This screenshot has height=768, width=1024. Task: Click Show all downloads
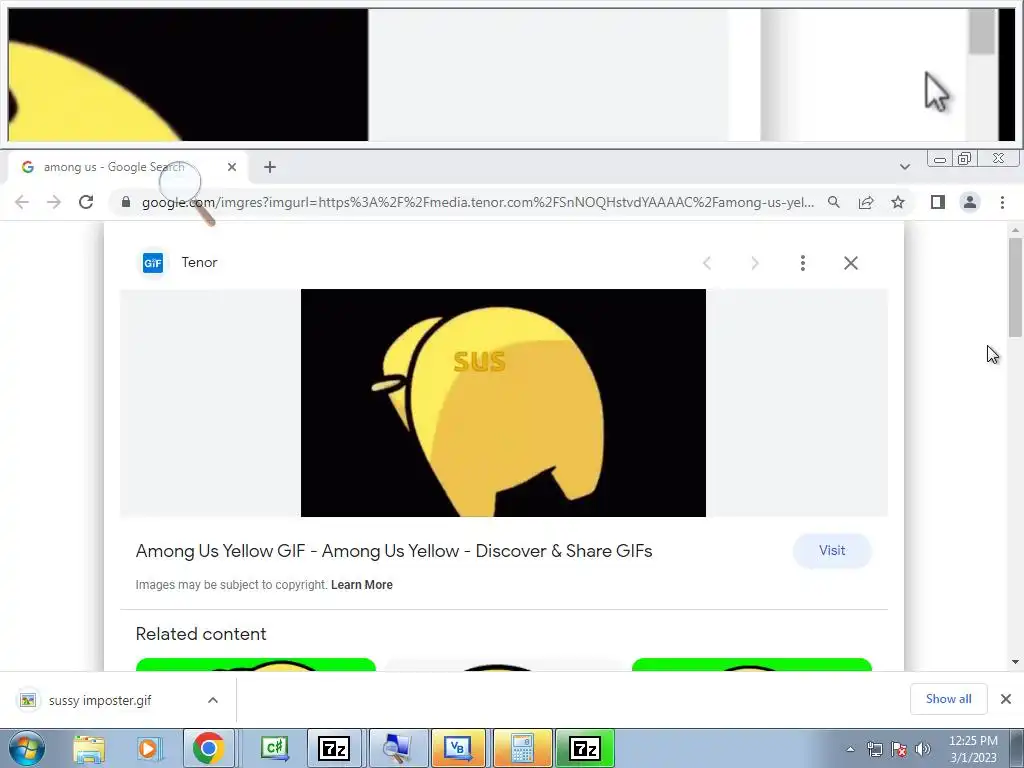(x=948, y=699)
